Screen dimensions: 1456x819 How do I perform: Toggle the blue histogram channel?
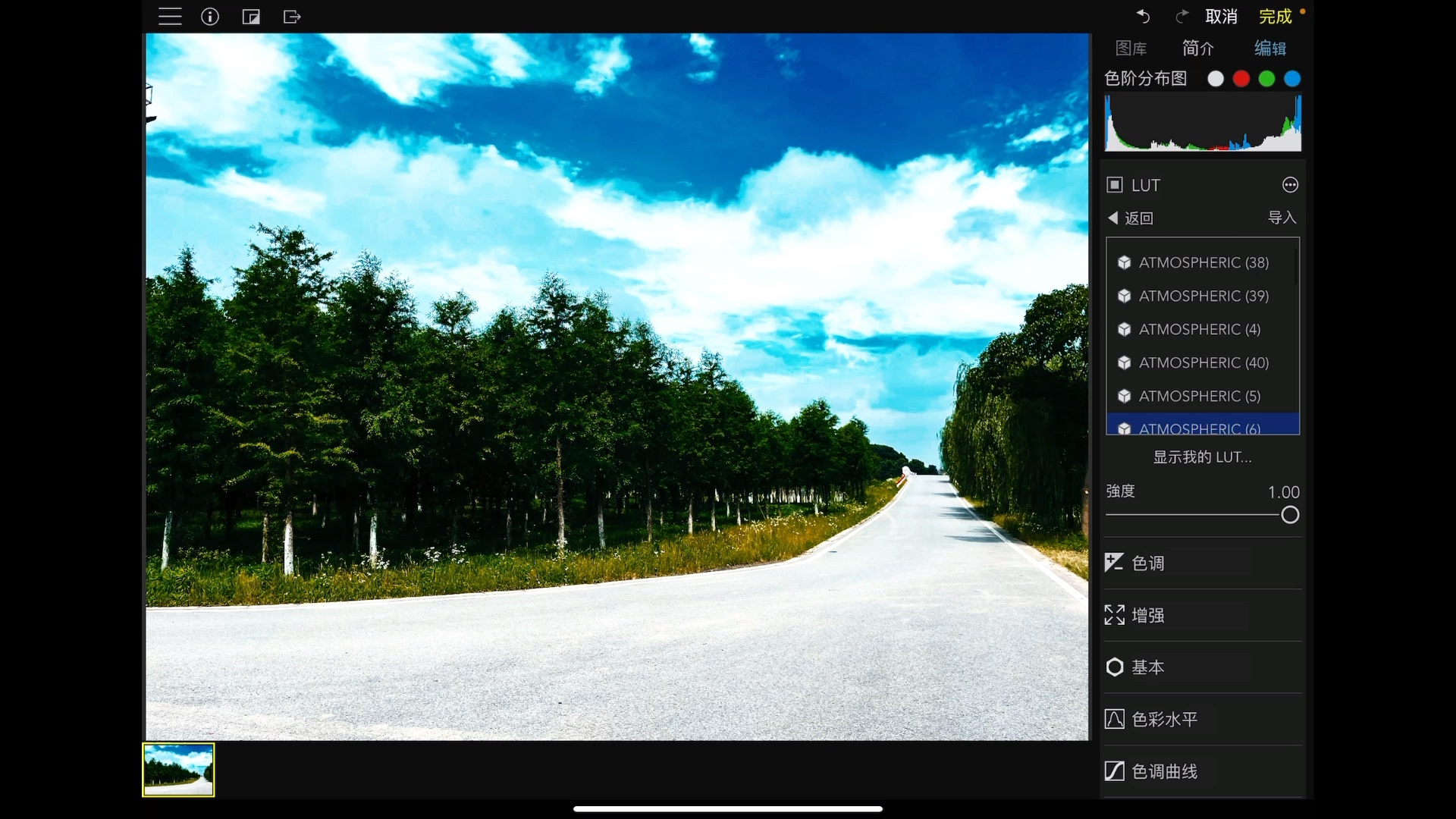click(1293, 79)
